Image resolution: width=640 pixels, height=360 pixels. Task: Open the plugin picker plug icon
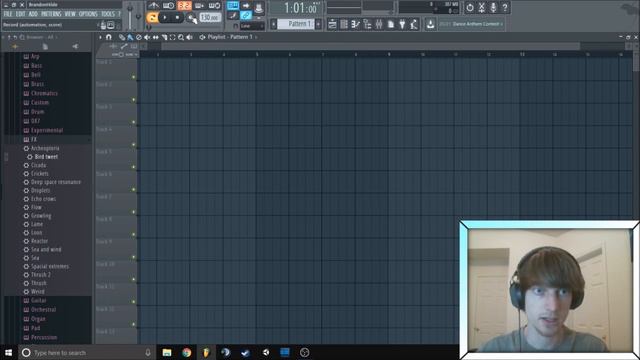tap(402, 24)
